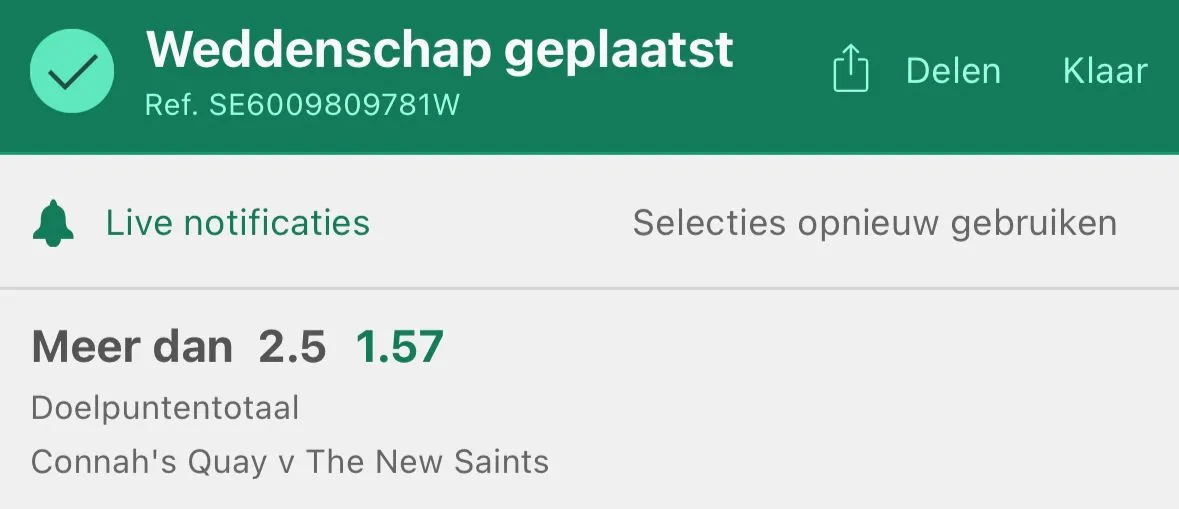This screenshot has height=509, width=1179.
Task: Select the Delen share label
Action: (x=953, y=71)
